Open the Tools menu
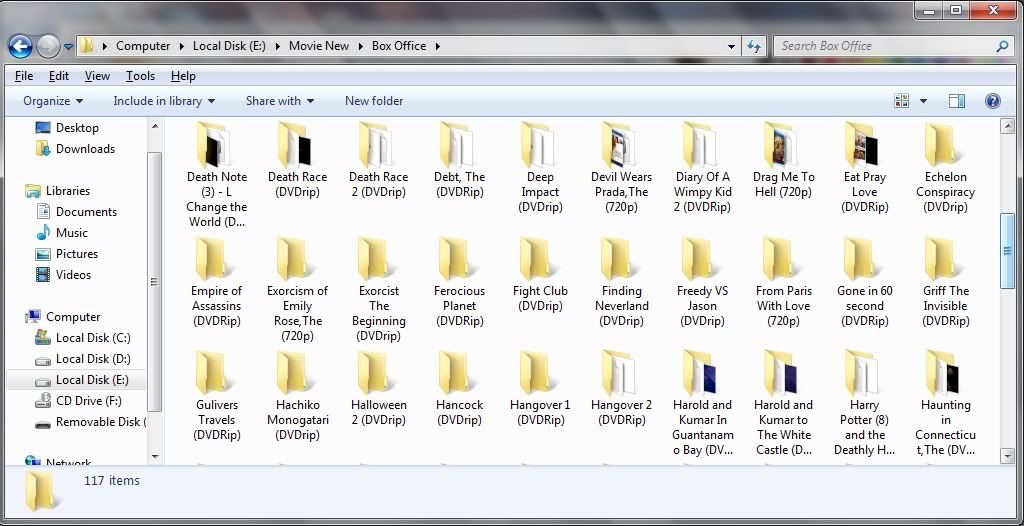Viewport: 1024px width, 526px height. tap(140, 76)
